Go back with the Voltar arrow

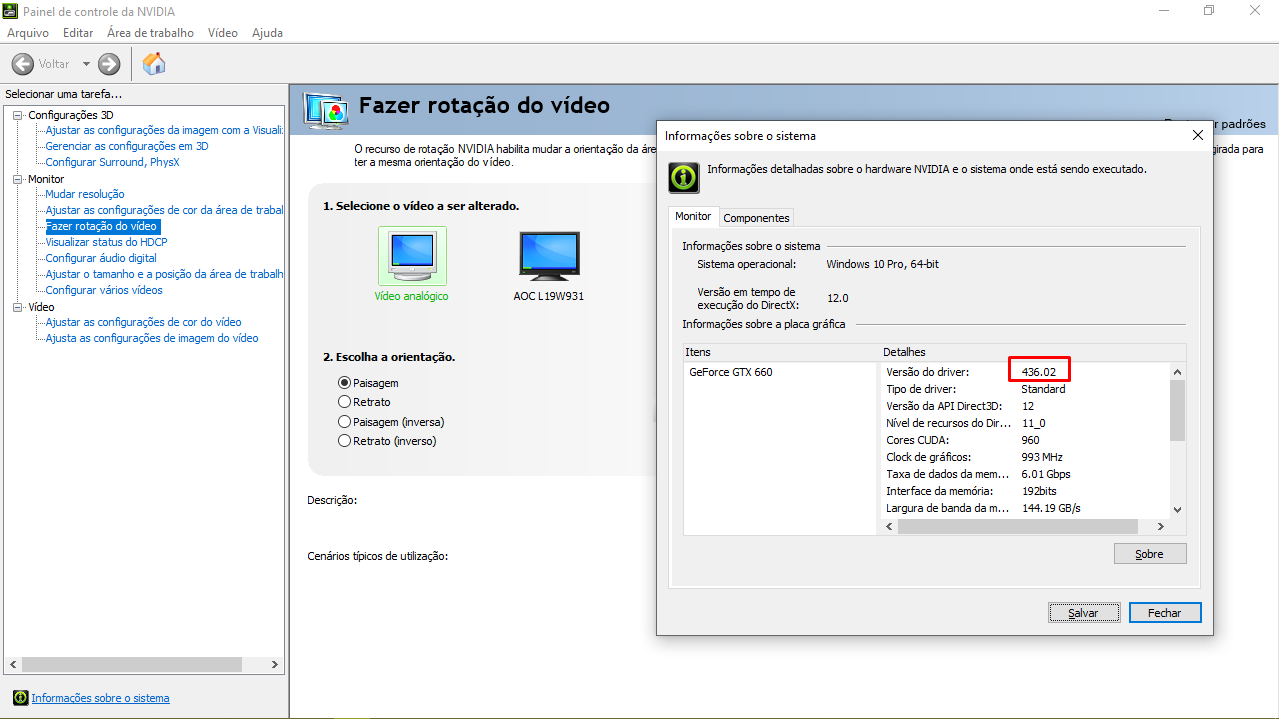point(23,64)
